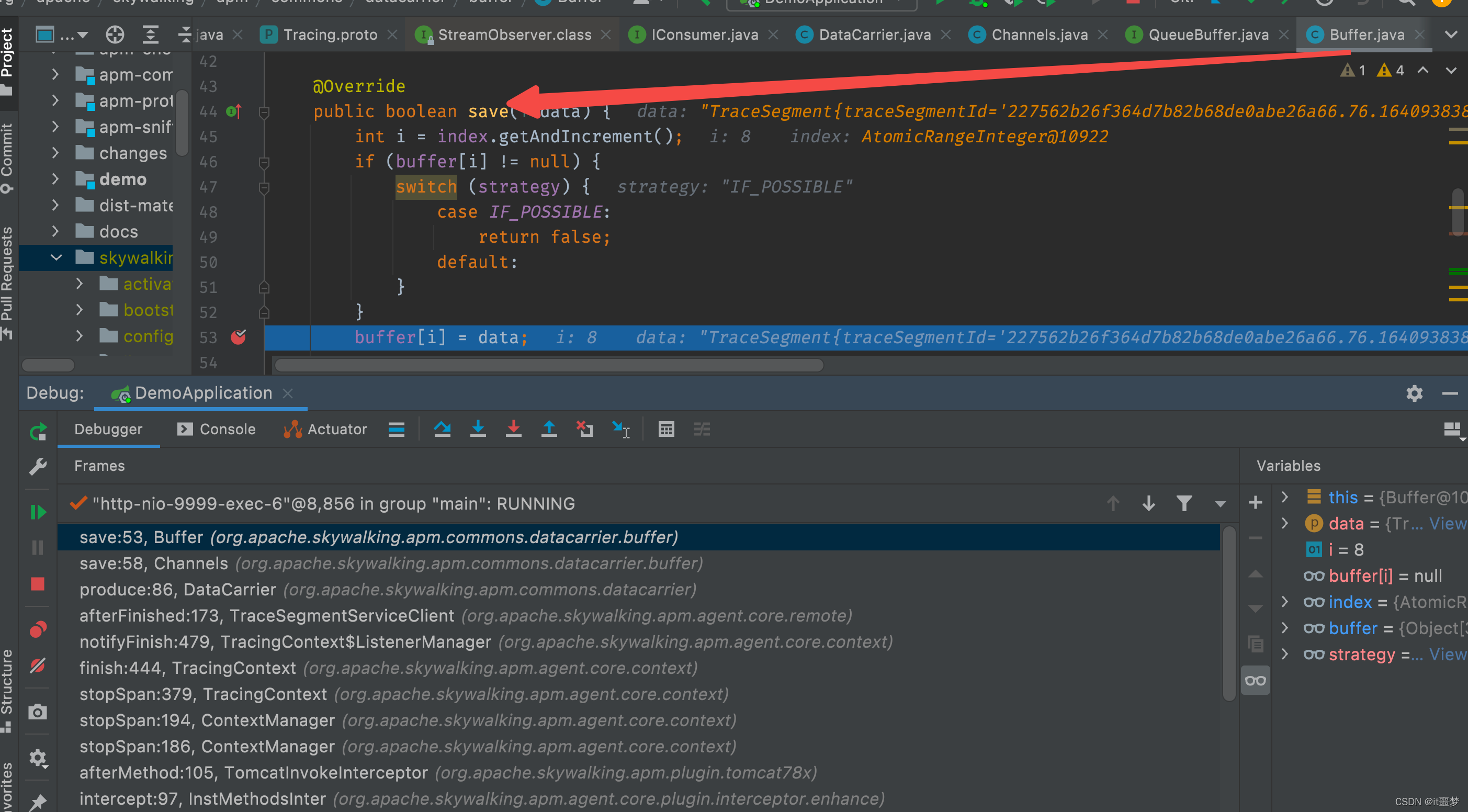
Task: Click the pin tab icon
Action: 38,801
